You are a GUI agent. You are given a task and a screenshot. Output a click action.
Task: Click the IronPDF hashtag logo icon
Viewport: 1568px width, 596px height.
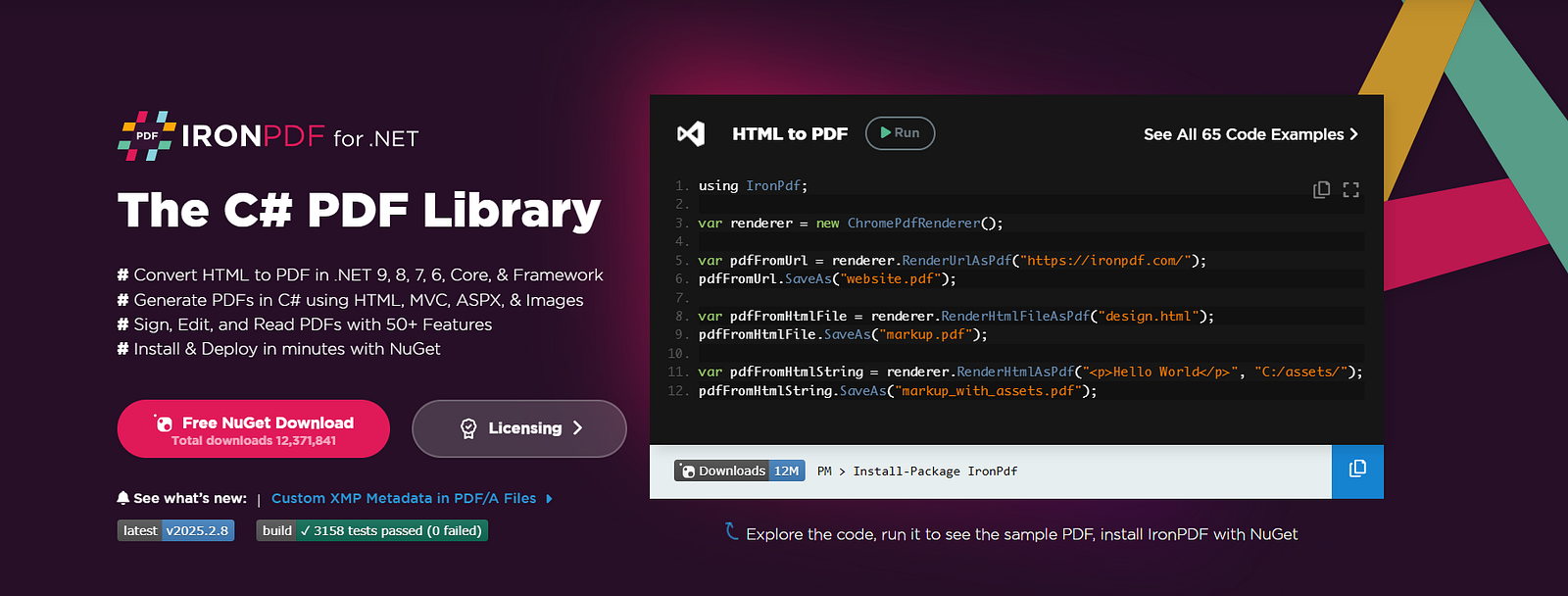(x=147, y=136)
